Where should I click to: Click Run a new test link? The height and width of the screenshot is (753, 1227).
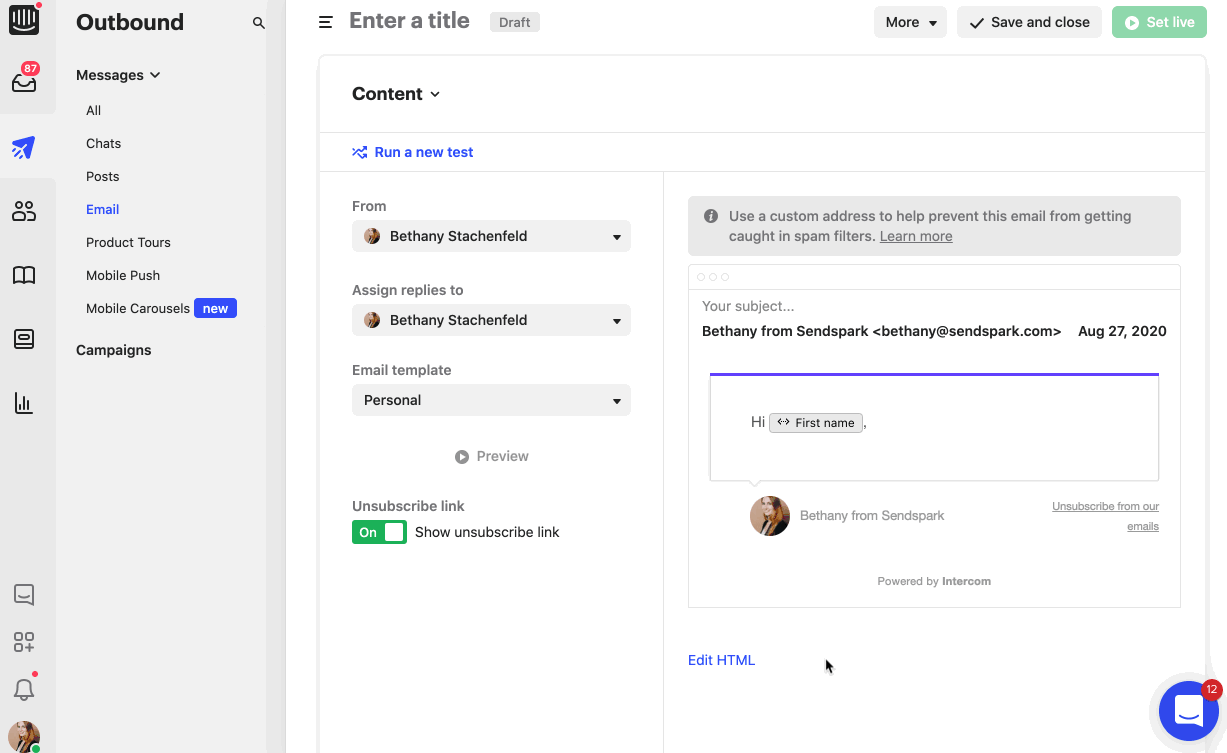(x=413, y=152)
